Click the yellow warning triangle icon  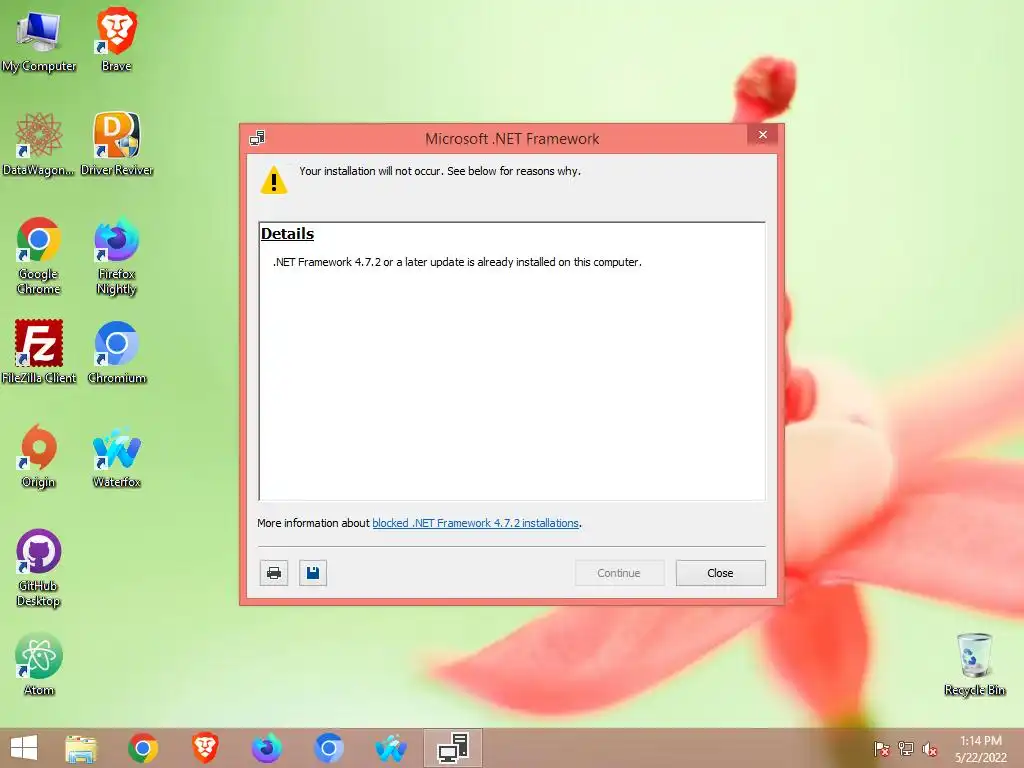coord(274,180)
